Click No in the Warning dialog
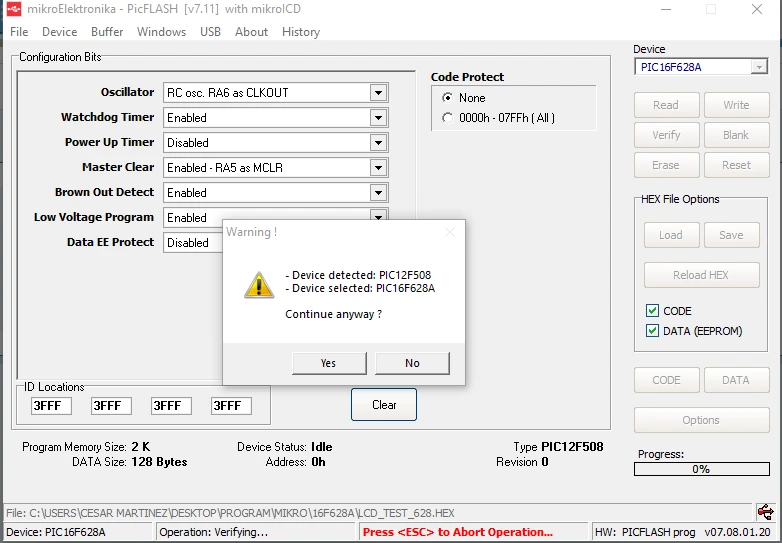Image resolution: width=782 pixels, height=543 pixels. (x=412, y=363)
